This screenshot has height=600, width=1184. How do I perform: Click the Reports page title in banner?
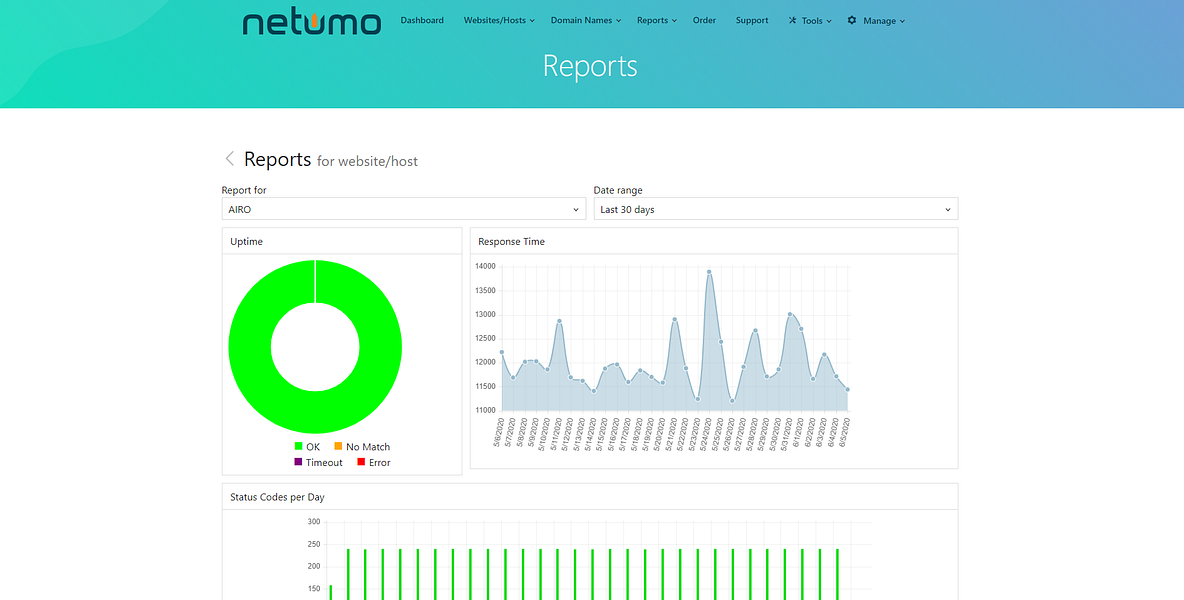[590, 66]
